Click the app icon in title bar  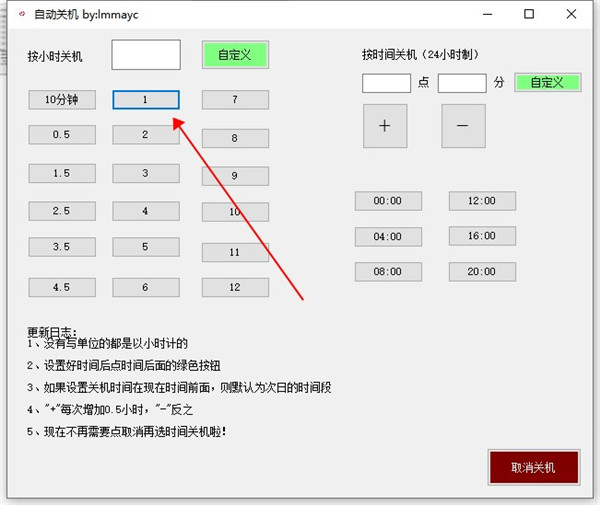[x=22, y=14]
